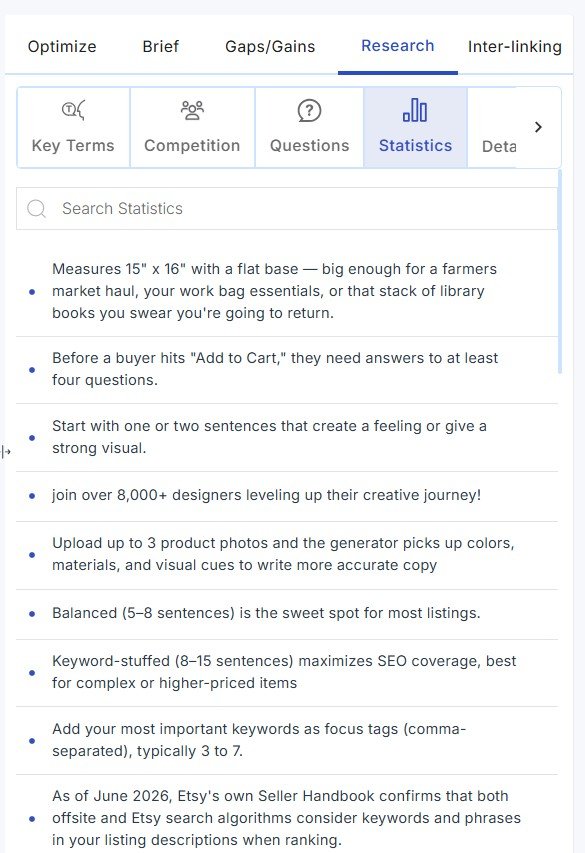Select the 'Balanced (5–8 sentences)' statistic
Viewport: 585px width, 853px height.
pyautogui.click(x=287, y=614)
